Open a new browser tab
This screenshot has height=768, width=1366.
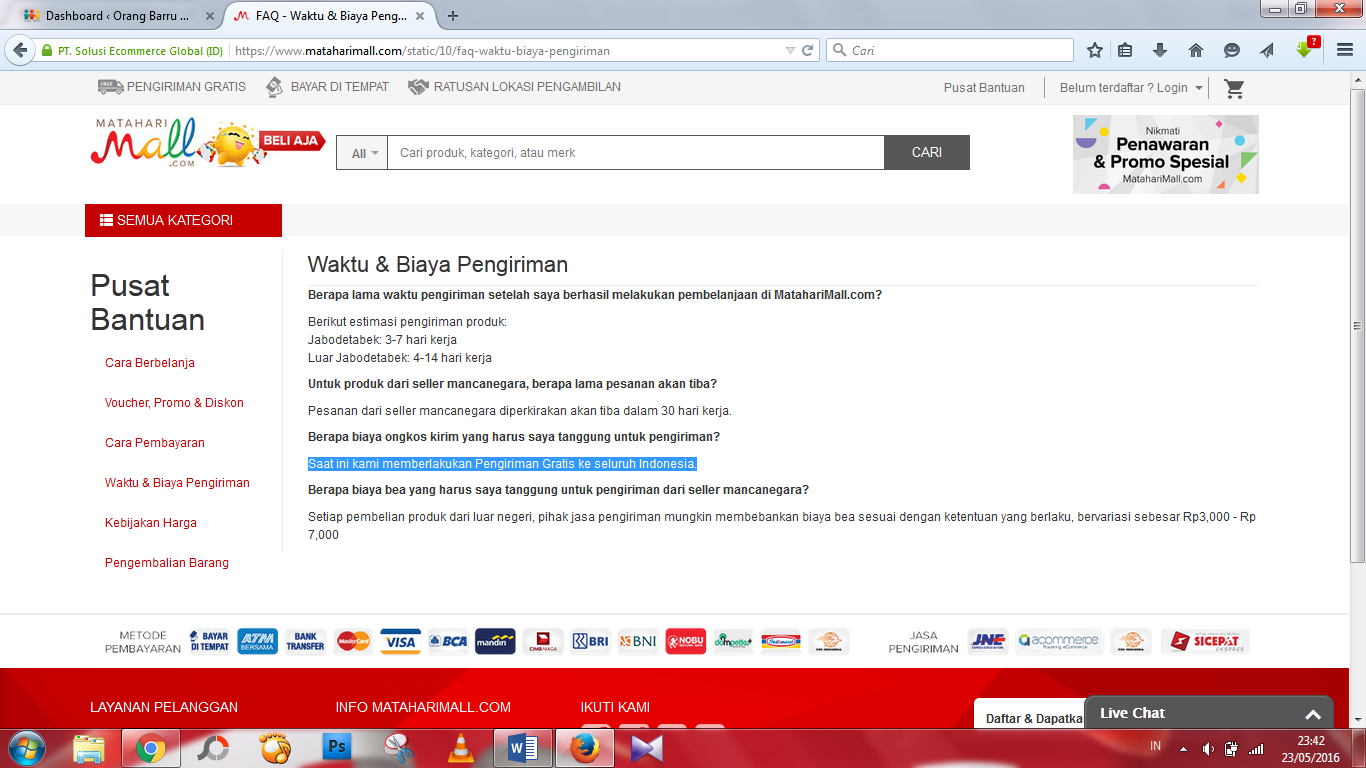(453, 16)
